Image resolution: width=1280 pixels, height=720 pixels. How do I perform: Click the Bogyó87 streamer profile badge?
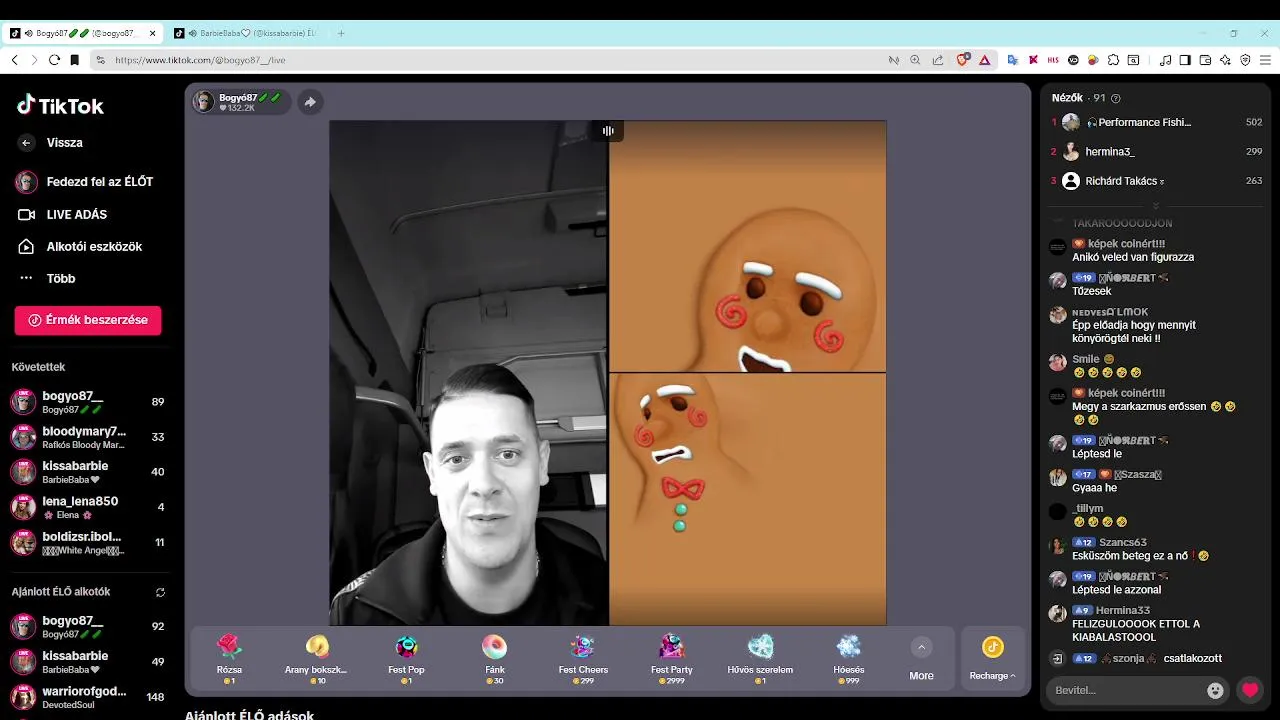pyautogui.click(x=239, y=102)
